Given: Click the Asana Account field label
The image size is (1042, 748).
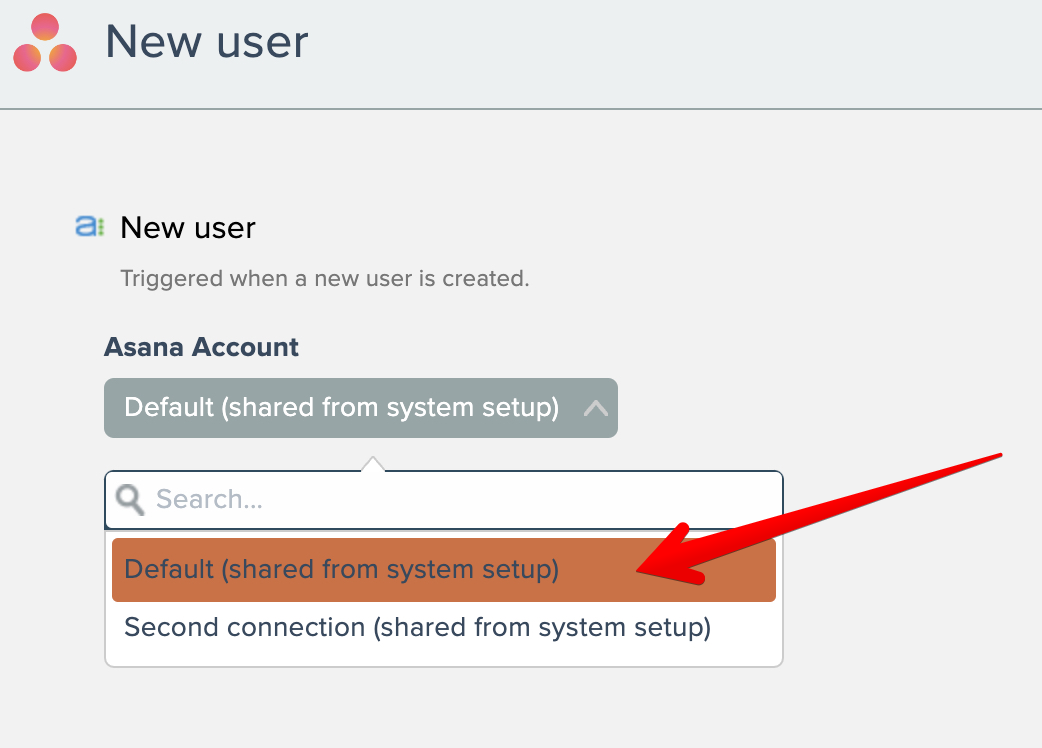Looking at the screenshot, I should 201,347.
